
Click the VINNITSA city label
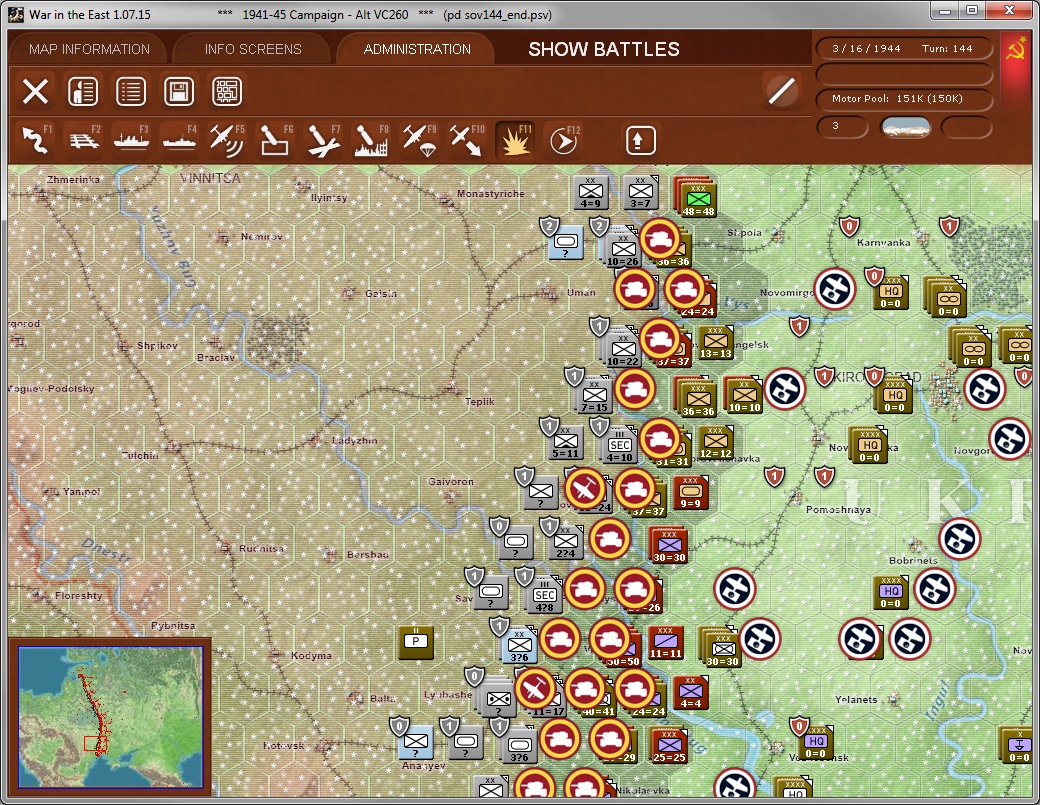(210, 178)
